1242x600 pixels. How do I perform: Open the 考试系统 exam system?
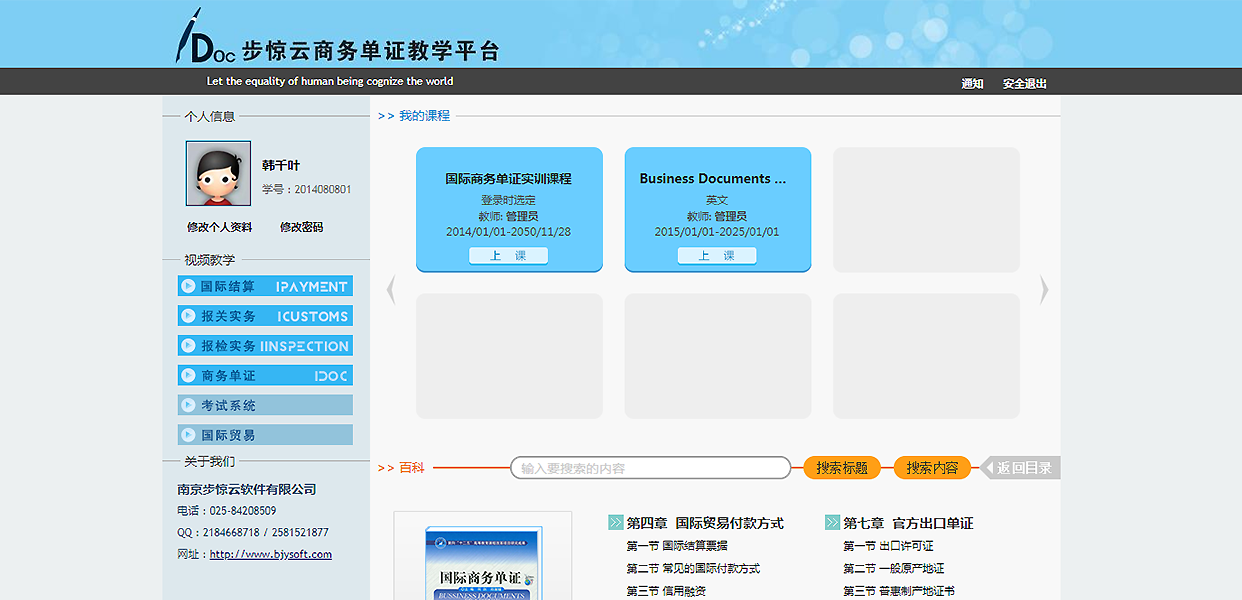click(x=265, y=405)
